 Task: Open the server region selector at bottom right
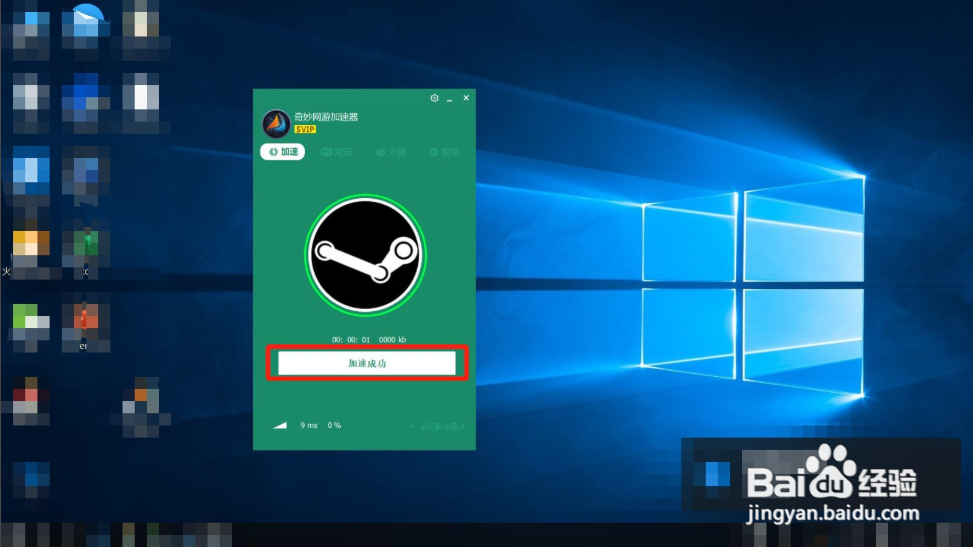pyautogui.click(x=437, y=427)
